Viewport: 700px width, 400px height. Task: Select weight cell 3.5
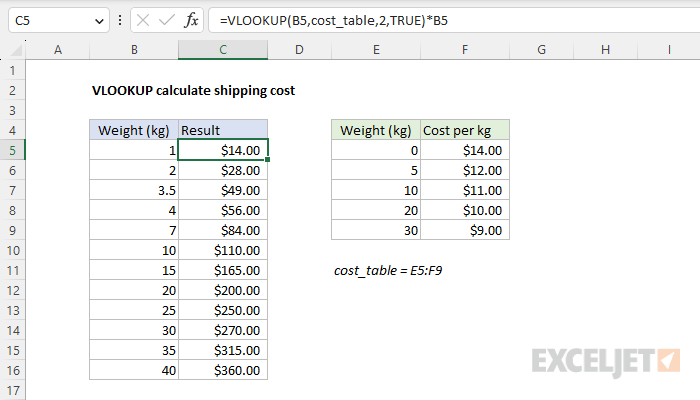pyautogui.click(x=134, y=190)
